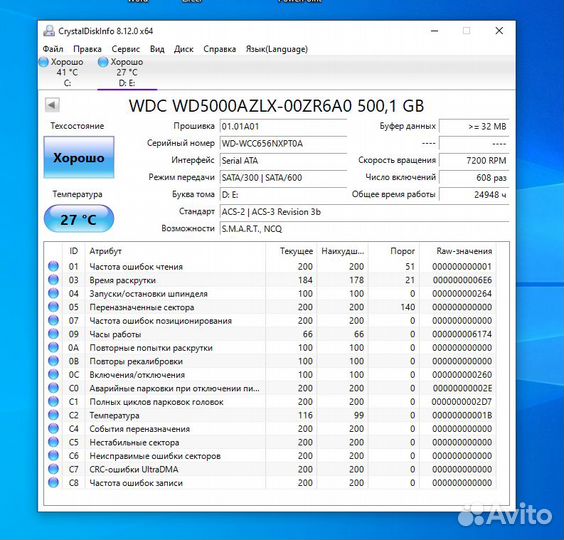Viewport: 564px width, 540px height.
Task: Select raw value 0000000006E6
Action: point(462,280)
